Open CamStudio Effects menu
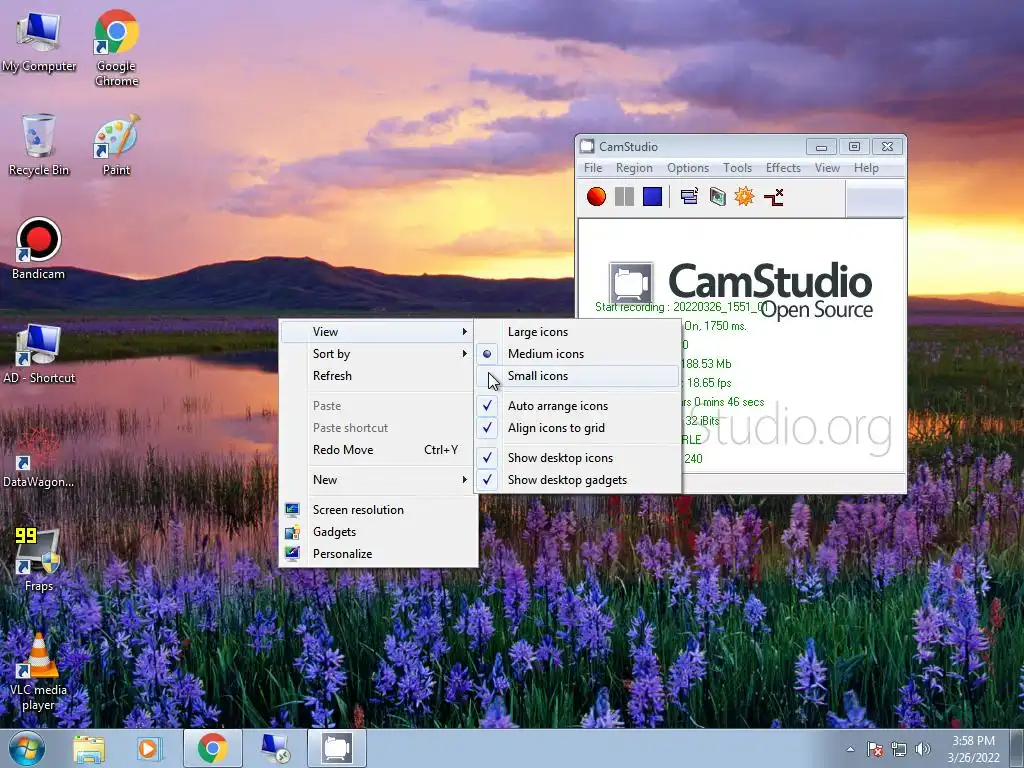The image size is (1024, 768). pos(783,168)
